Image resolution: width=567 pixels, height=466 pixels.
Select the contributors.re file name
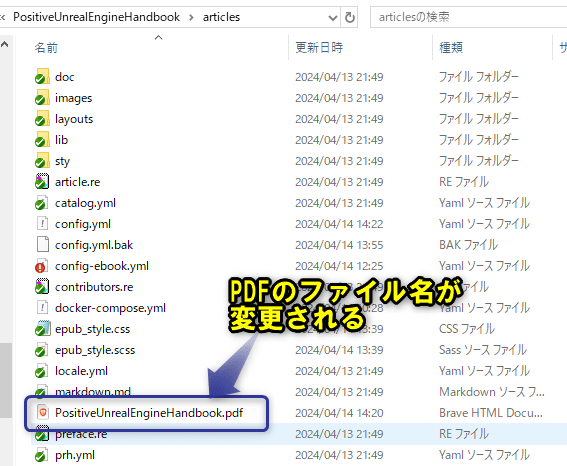pyautogui.click(x=94, y=287)
